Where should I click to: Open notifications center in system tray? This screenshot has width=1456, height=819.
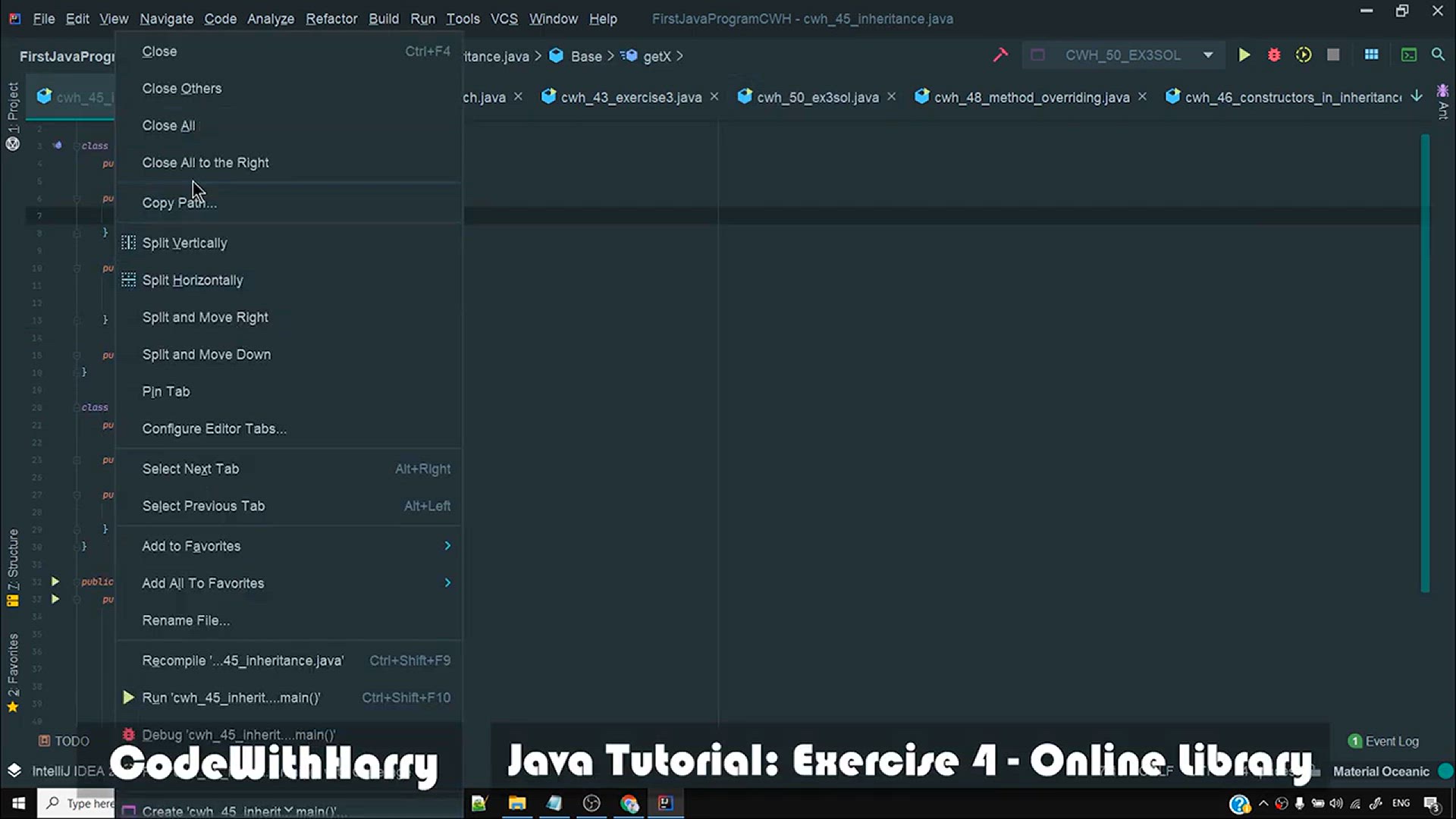tap(1432, 804)
